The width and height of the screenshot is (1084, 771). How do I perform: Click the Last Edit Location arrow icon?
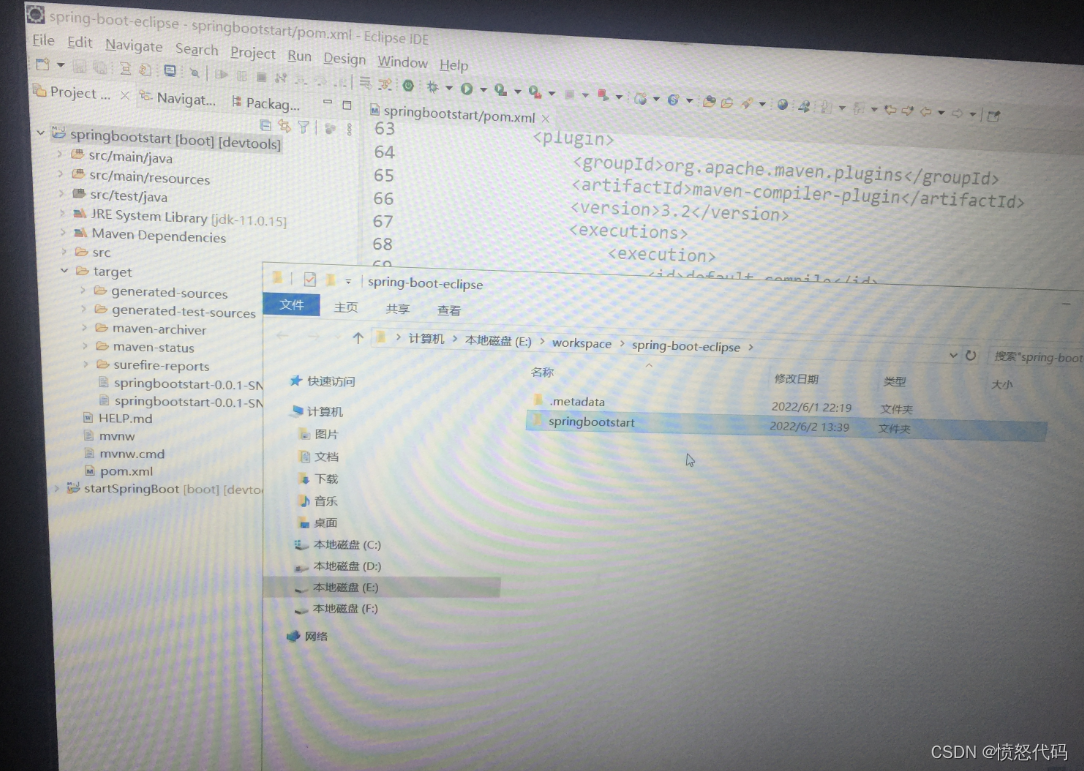tap(891, 110)
